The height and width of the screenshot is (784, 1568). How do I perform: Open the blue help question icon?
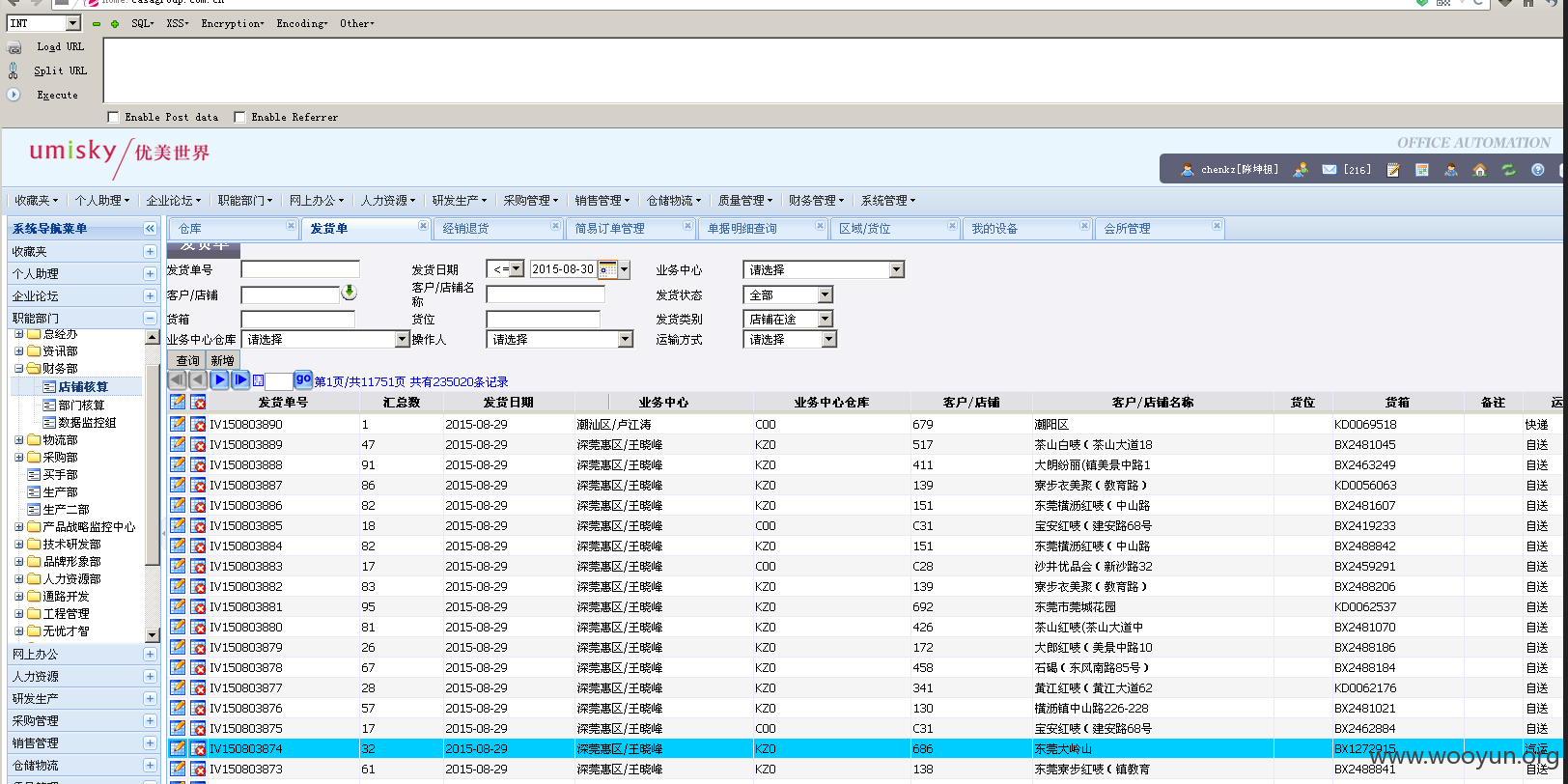1538,170
